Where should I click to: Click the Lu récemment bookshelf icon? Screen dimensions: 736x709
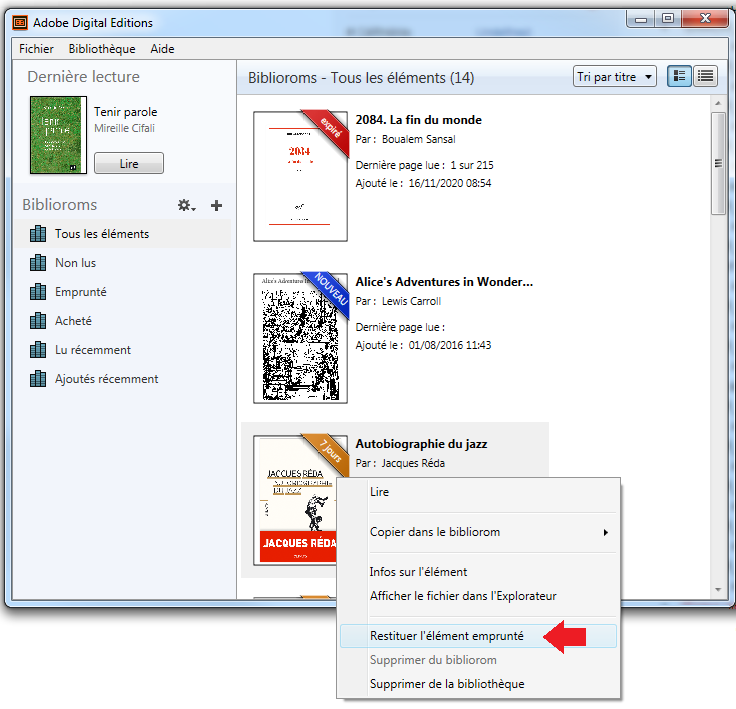[x=39, y=350]
